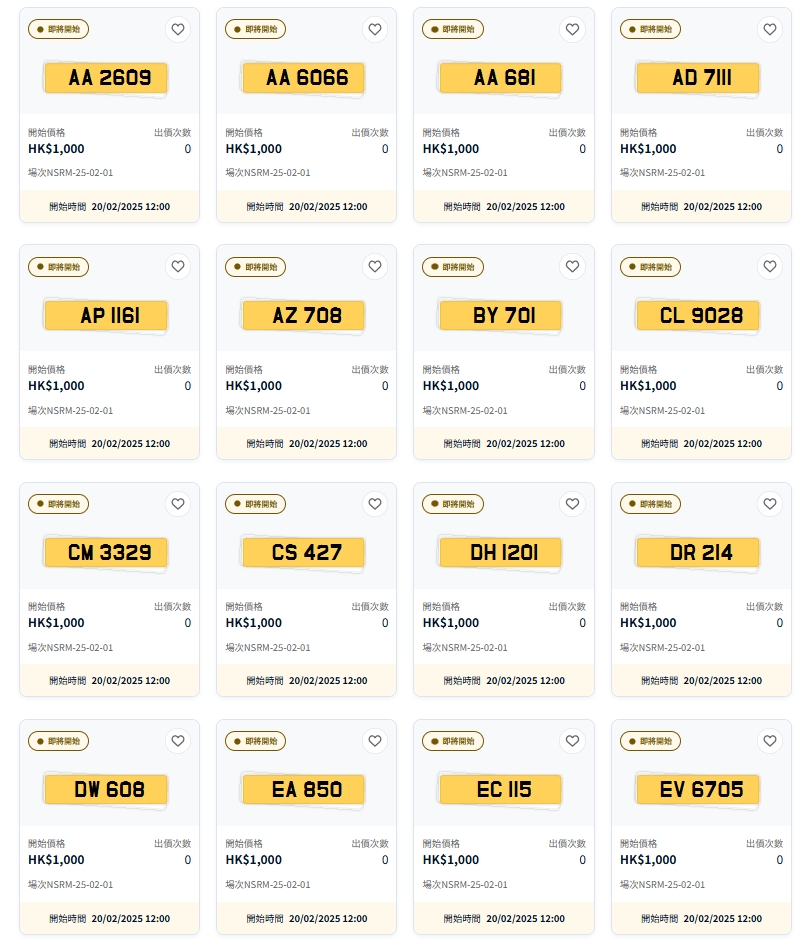The image size is (804, 942).
Task: Toggle the heart on AZ 708 card
Action: click(375, 267)
